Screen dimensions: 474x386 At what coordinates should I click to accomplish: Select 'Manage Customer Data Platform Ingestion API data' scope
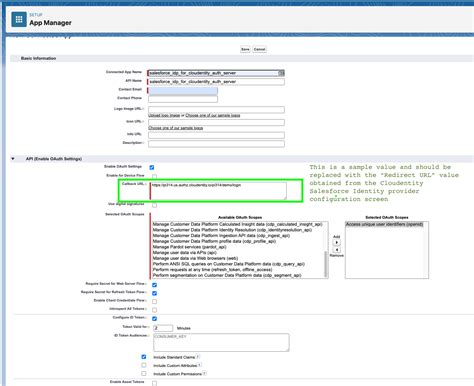(221, 236)
